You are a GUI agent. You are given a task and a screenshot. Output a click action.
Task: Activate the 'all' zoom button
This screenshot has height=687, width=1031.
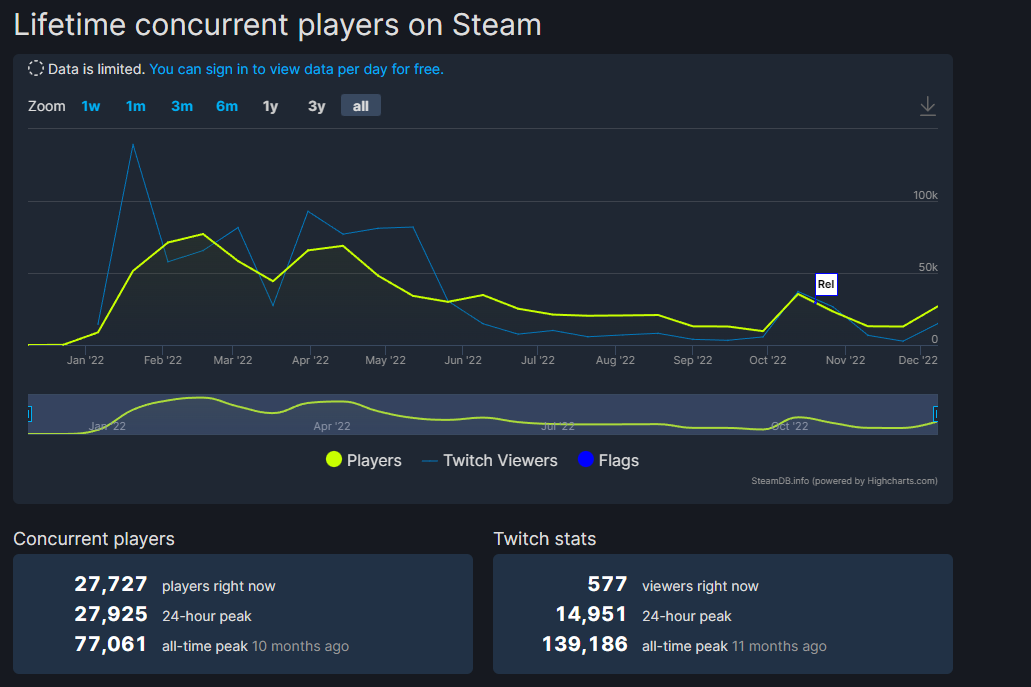coord(360,106)
